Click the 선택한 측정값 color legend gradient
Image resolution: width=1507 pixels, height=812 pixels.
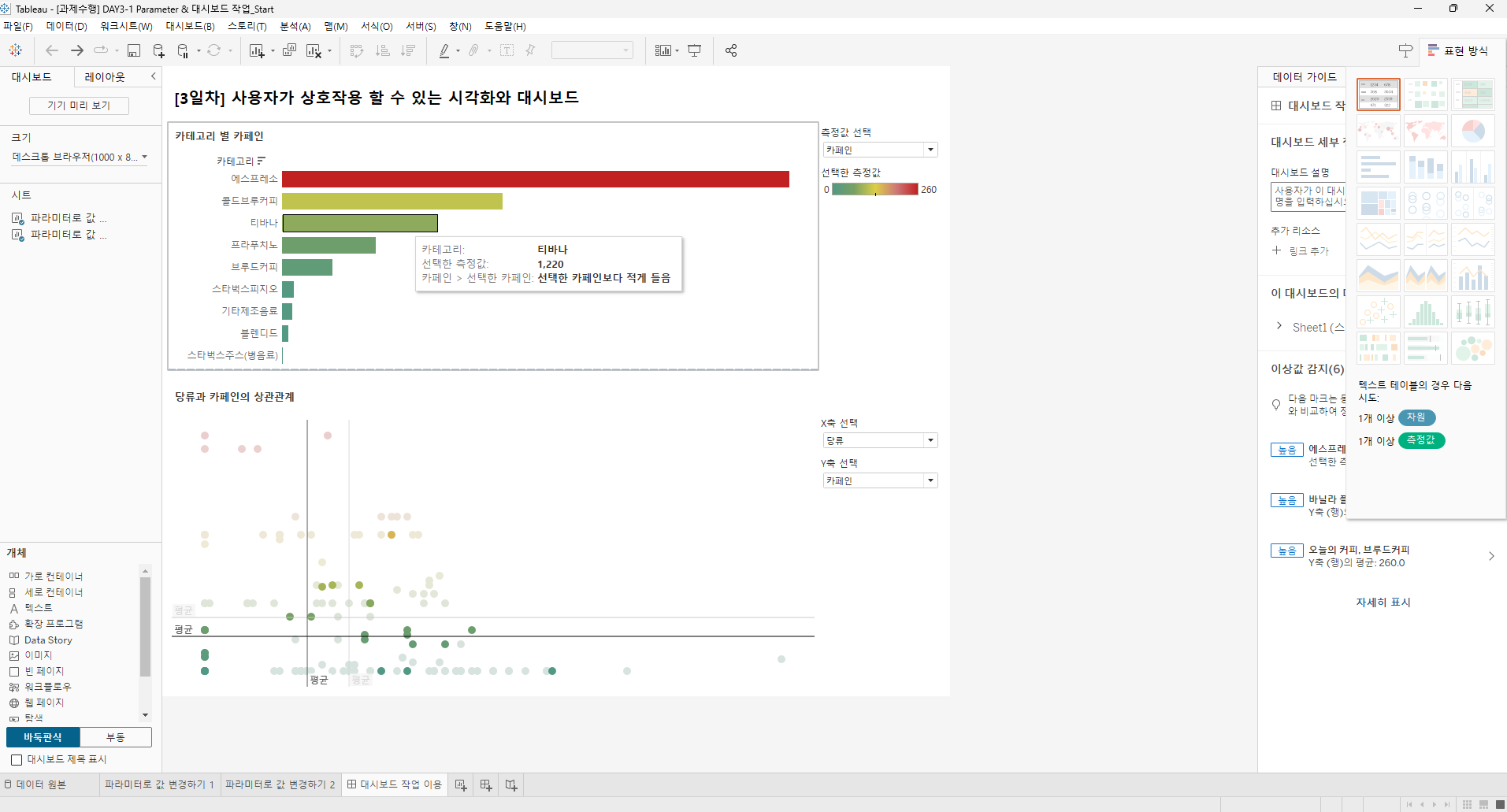874,189
